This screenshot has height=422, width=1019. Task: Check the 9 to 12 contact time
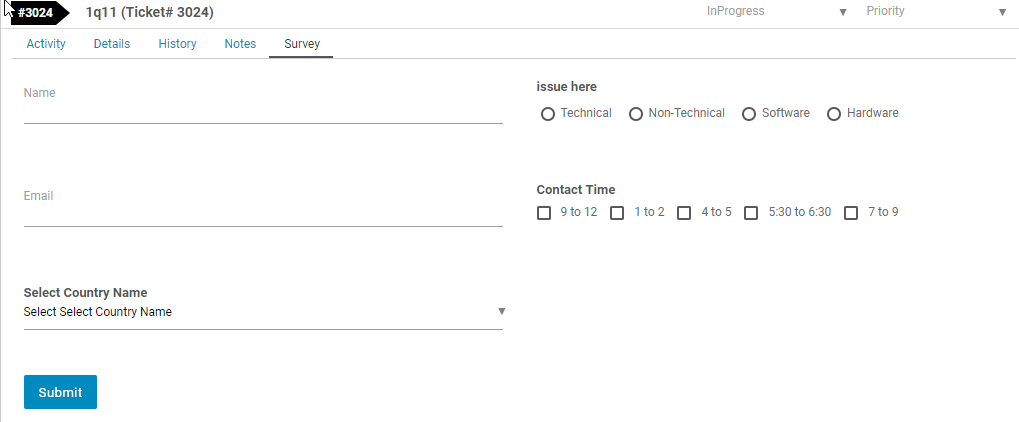coord(544,213)
